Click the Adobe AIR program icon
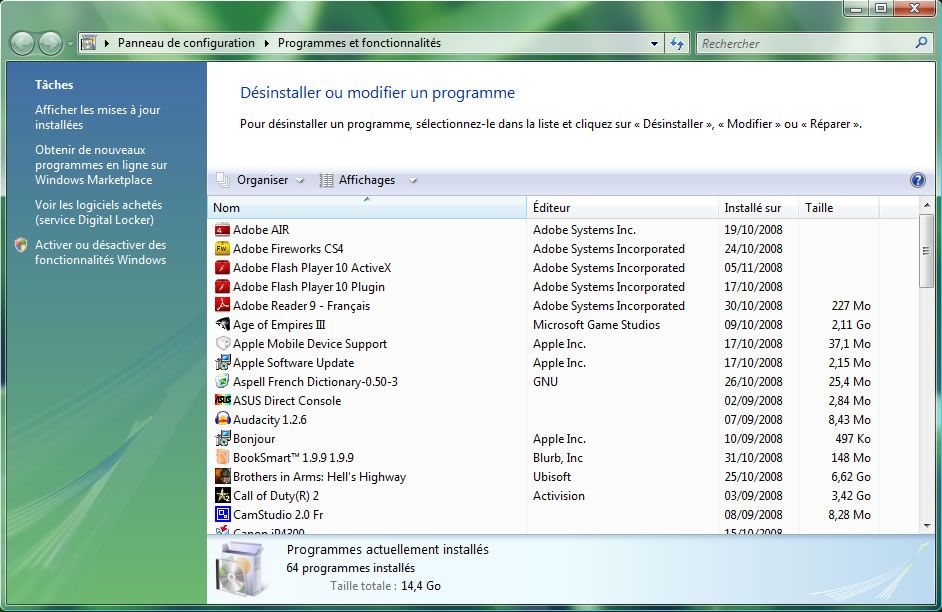The image size is (942, 612). [222, 229]
